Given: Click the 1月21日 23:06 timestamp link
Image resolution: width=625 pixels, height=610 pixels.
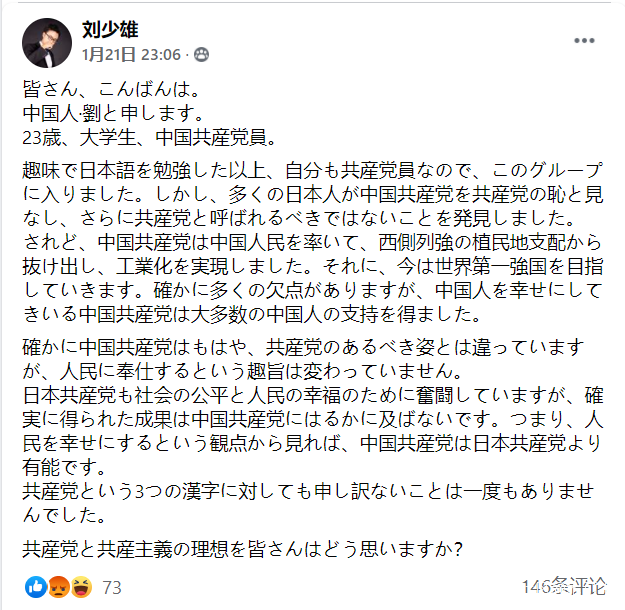Looking at the screenshot, I should point(131,54).
